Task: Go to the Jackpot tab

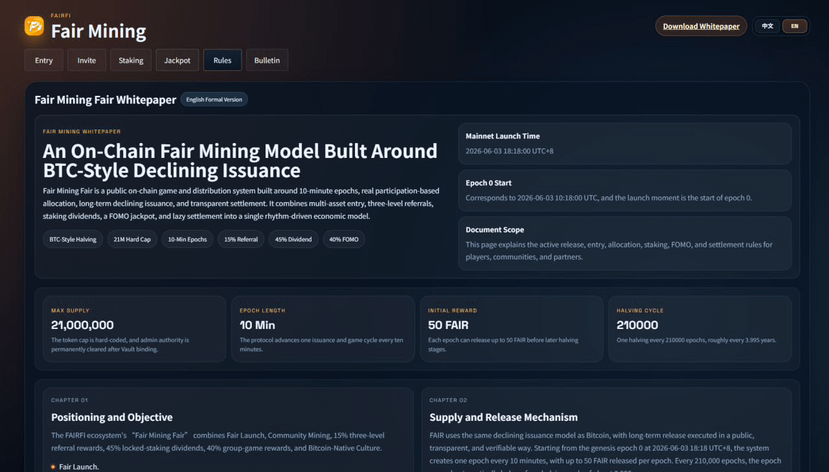Action: [177, 60]
